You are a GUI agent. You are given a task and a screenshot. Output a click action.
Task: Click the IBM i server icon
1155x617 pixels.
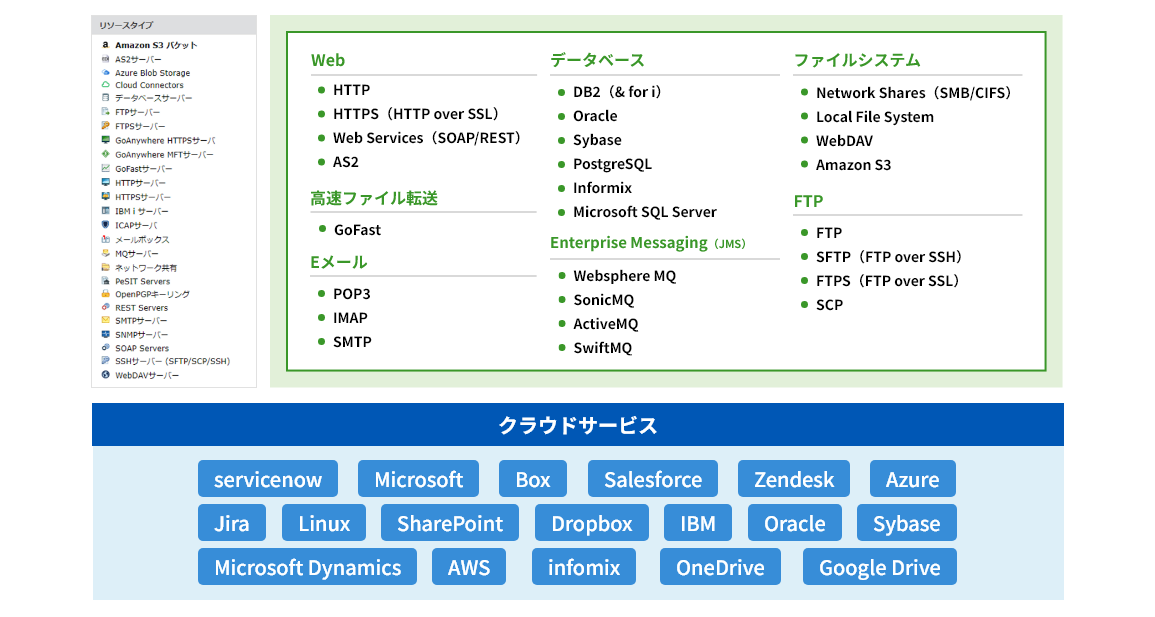tap(105, 211)
